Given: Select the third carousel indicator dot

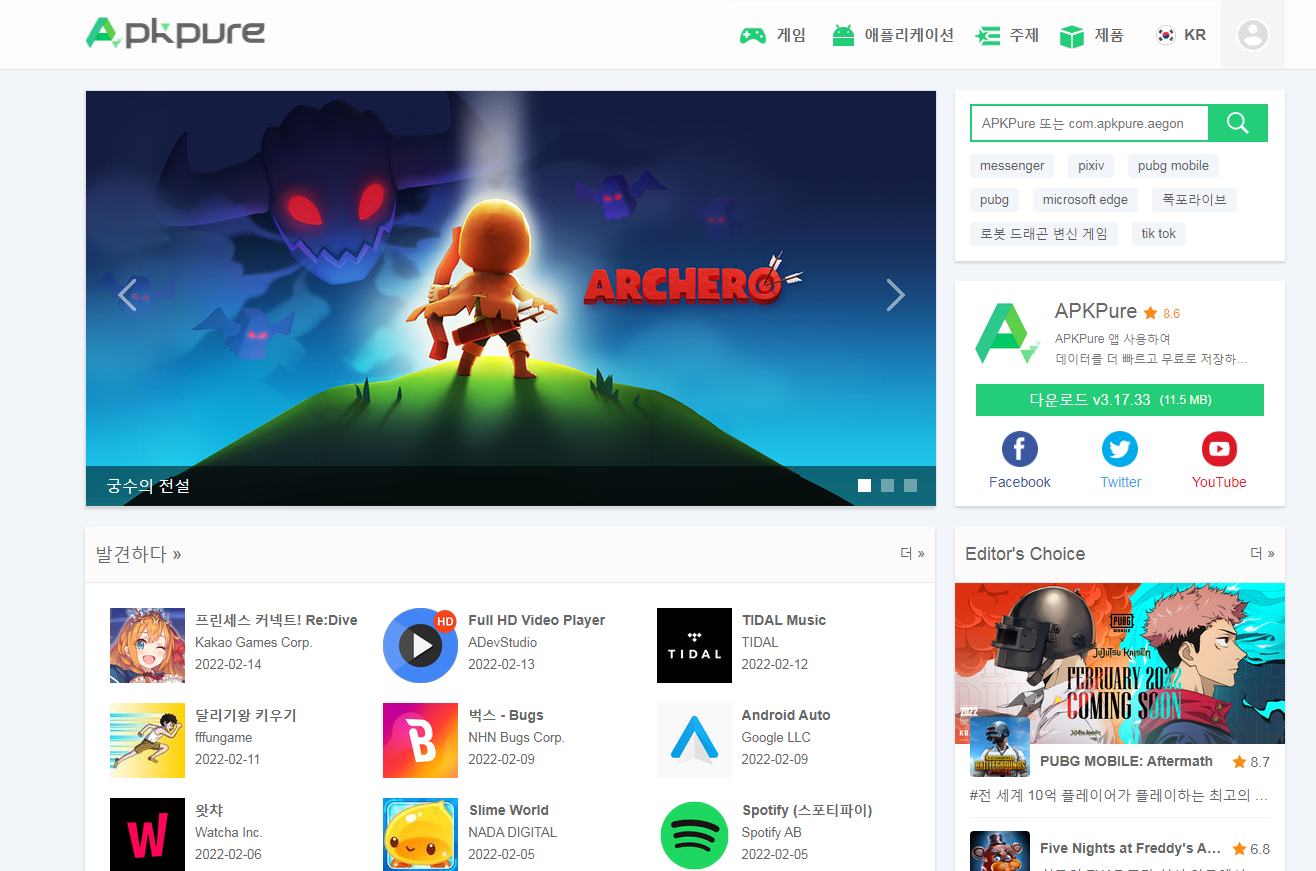Looking at the screenshot, I should (910, 486).
